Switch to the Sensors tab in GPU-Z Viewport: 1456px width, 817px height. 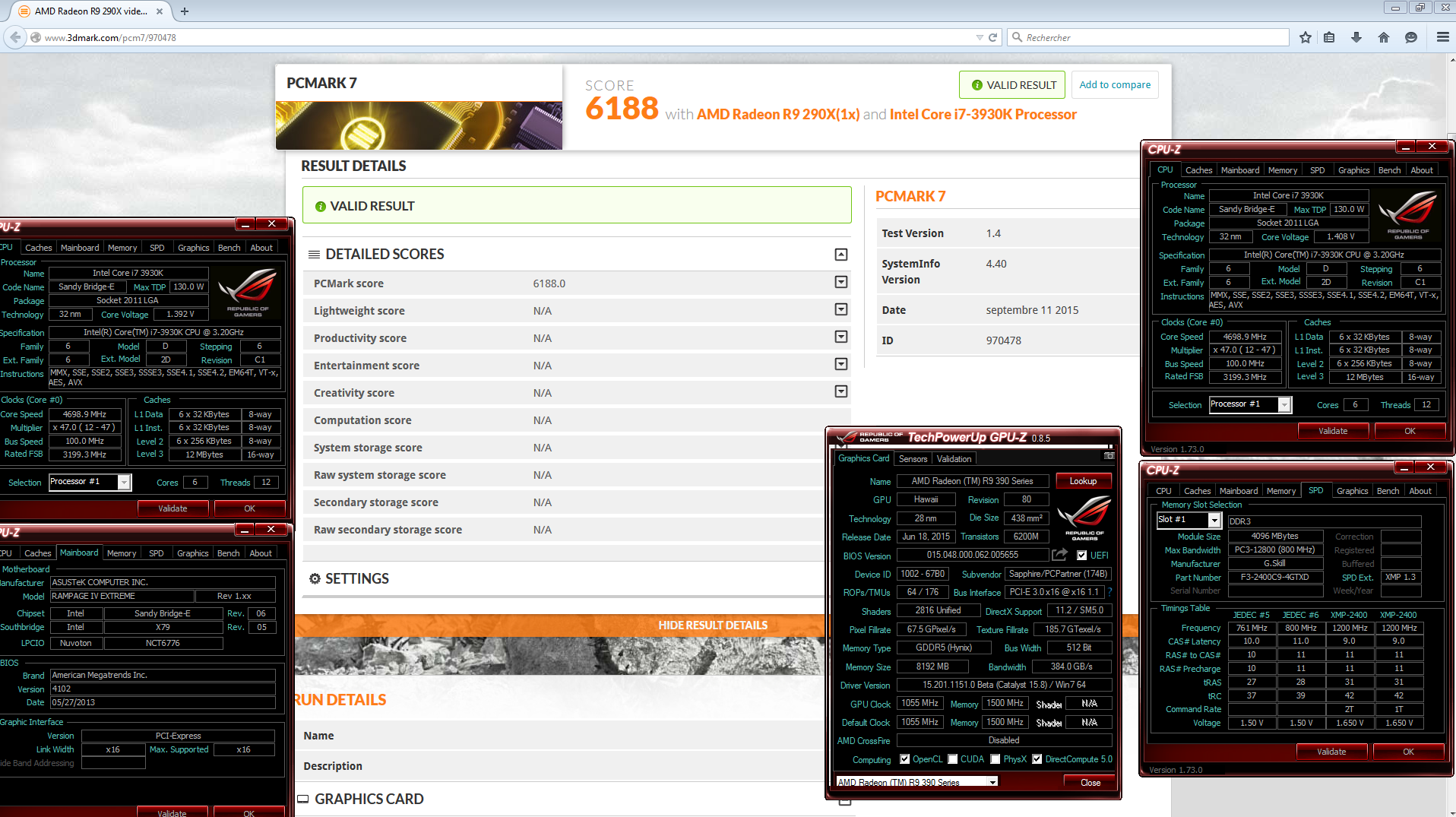click(913, 459)
